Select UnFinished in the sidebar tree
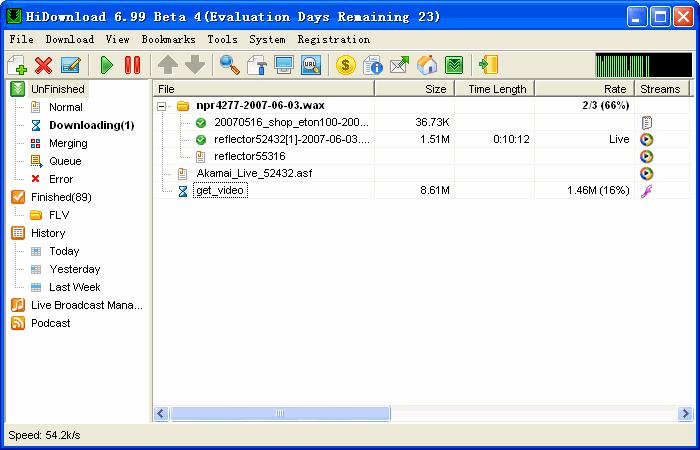Image resolution: width=700 pixels, height=450 pixels. [x=58, y=89]
